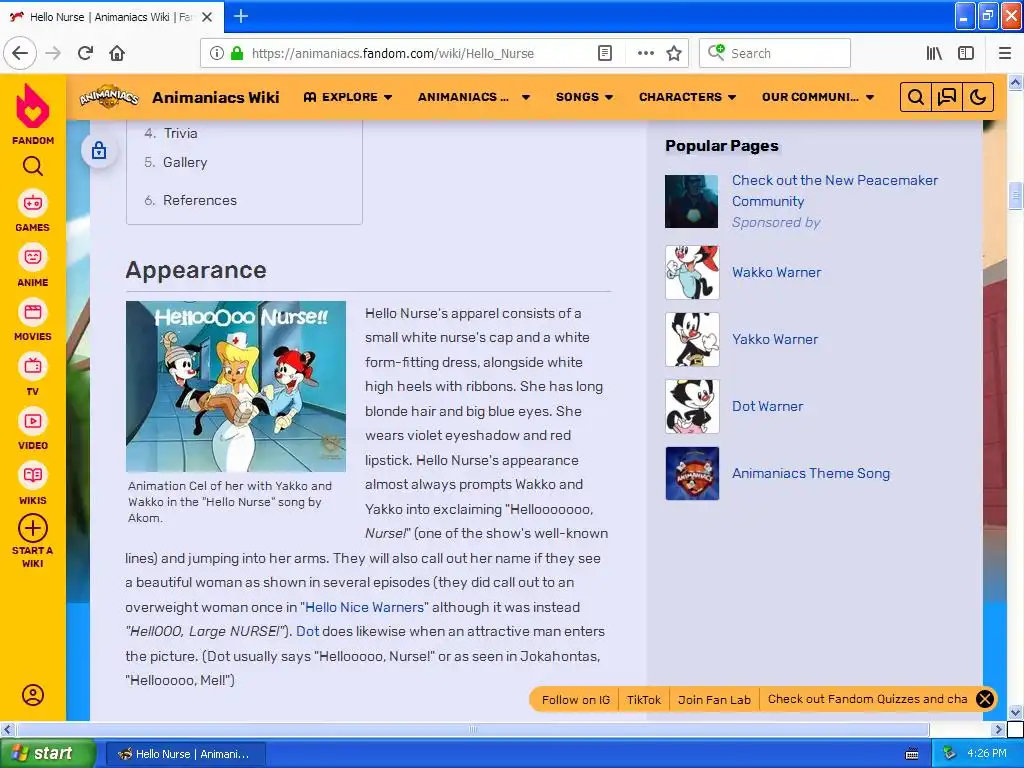
Task: Click the address bar URL
Action: 392,54
